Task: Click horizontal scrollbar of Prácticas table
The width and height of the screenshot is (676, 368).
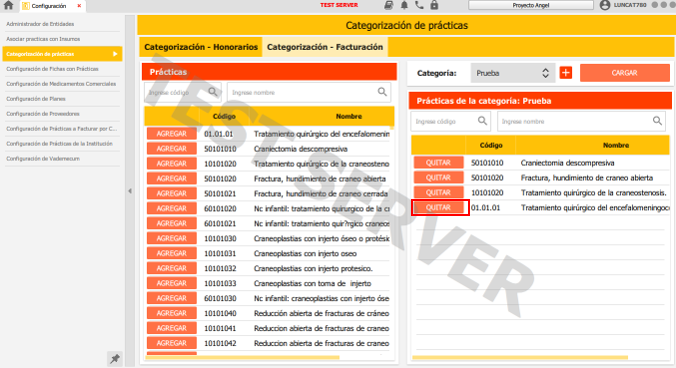Action: coord(243,357)
